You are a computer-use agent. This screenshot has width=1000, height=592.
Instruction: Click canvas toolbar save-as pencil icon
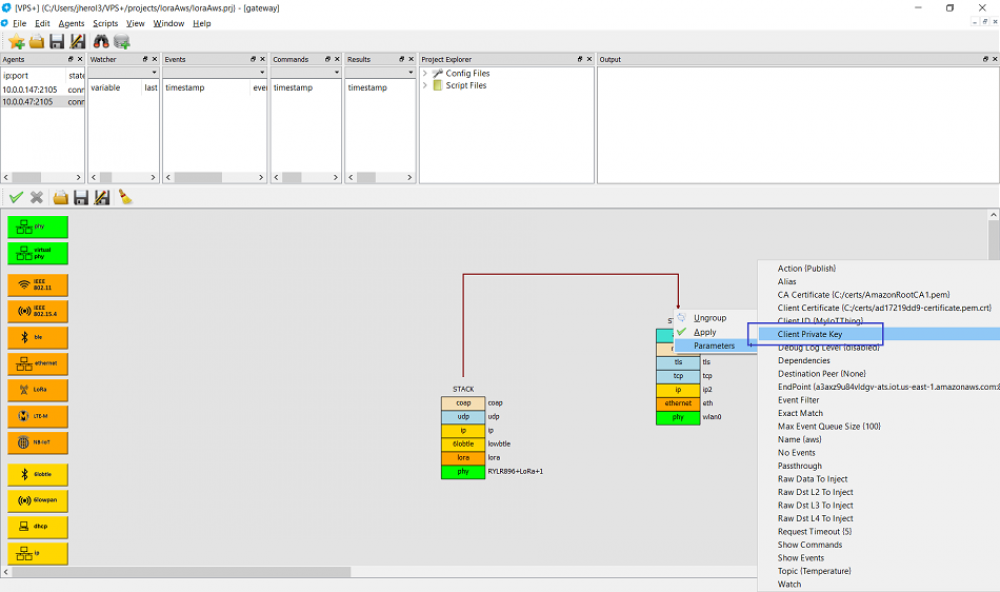[102, 198]
